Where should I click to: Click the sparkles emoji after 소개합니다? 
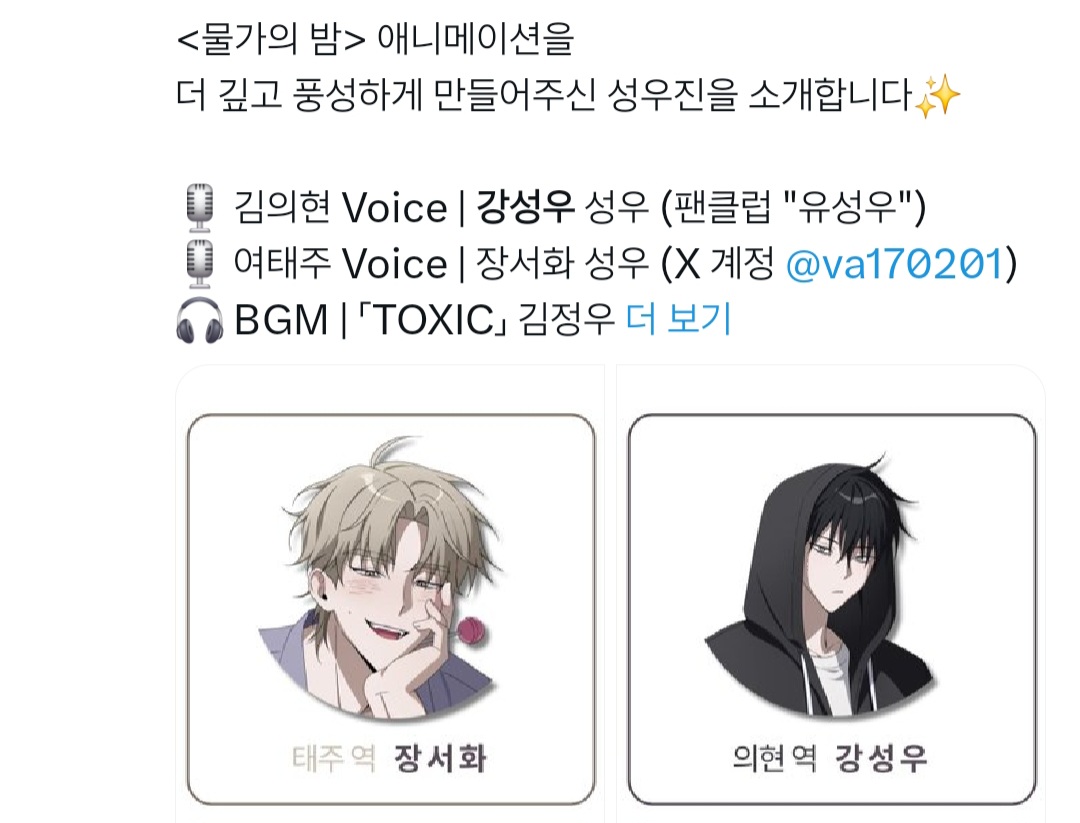pyautogui.click(x=937, y=96)
